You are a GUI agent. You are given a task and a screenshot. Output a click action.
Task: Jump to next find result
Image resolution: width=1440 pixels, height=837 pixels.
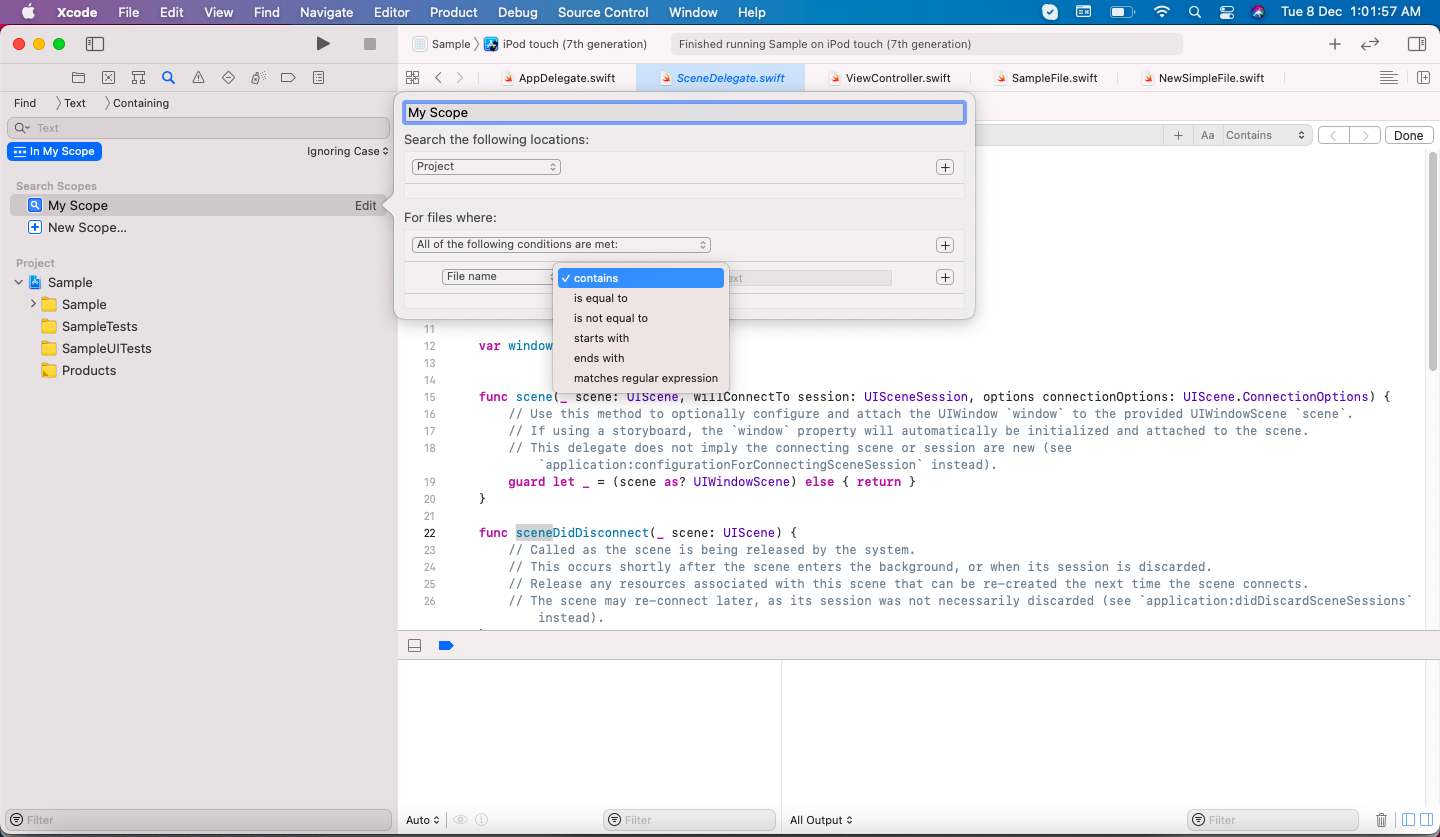pos(1365,135)
